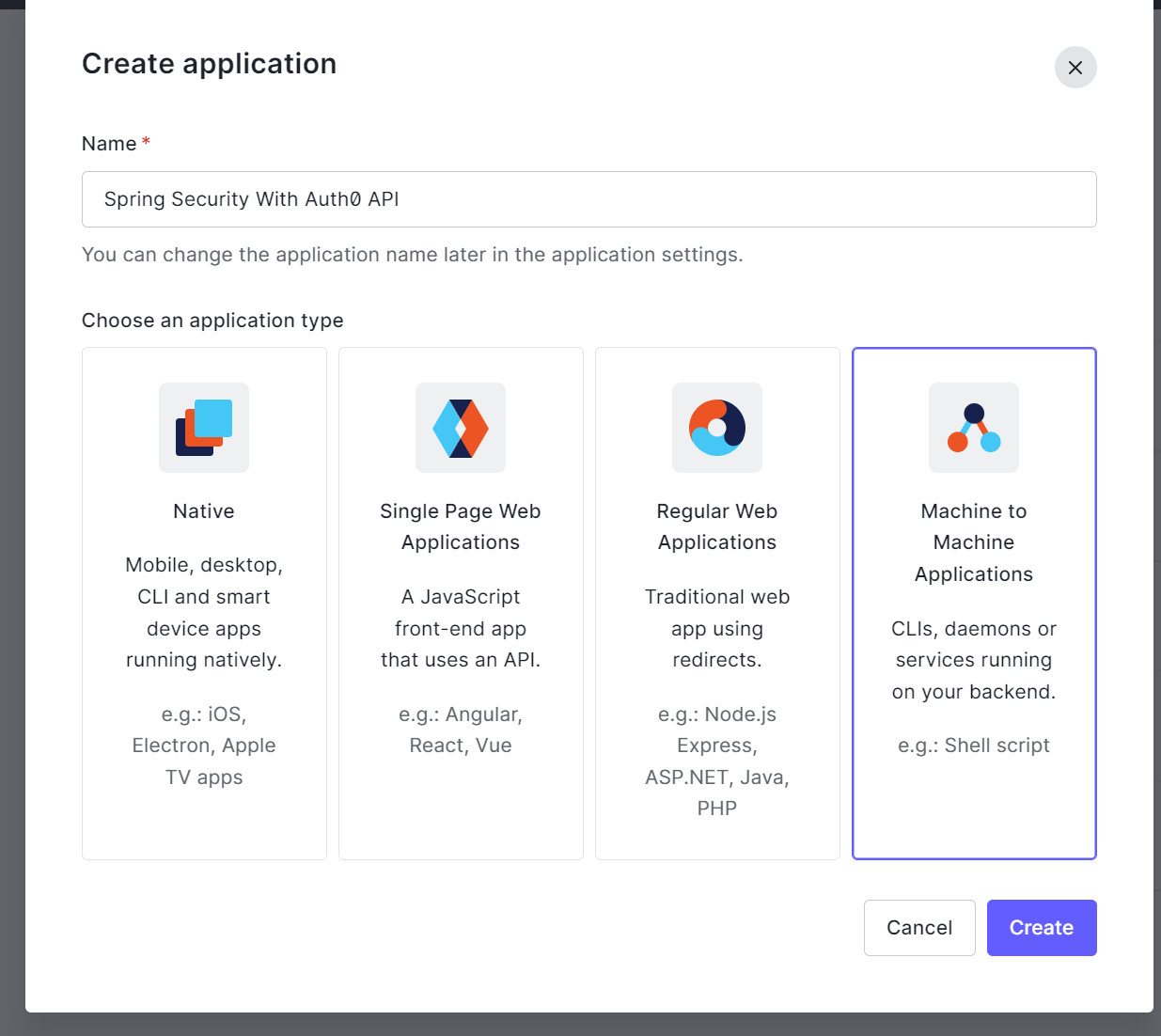
Task: Select 'Machine to Machine Applications' title text
Action: (974, 542)
